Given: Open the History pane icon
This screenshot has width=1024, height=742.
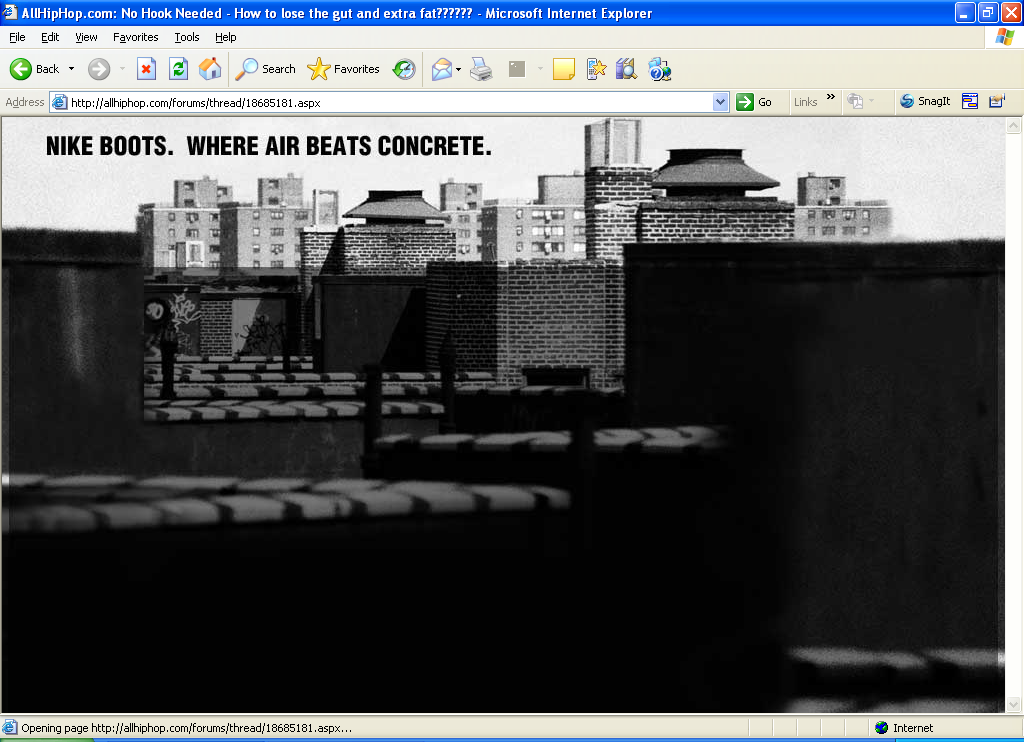Looking at the screenshot, I should coord(404,69).
